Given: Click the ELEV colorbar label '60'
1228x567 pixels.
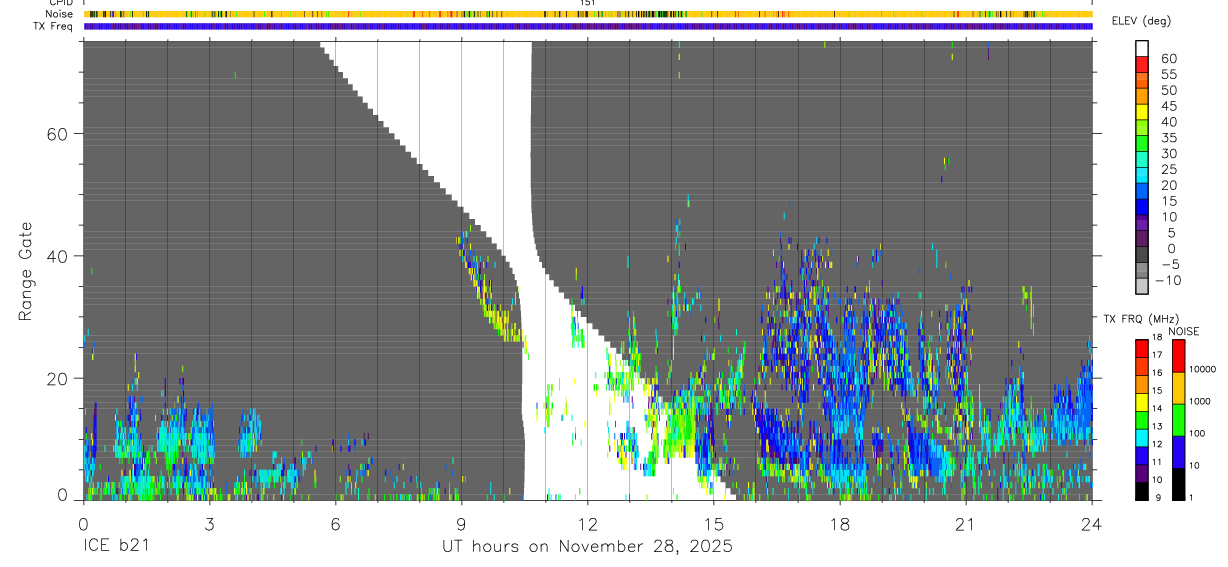Looking at the screenshot, I should (x=1168, y=58).
